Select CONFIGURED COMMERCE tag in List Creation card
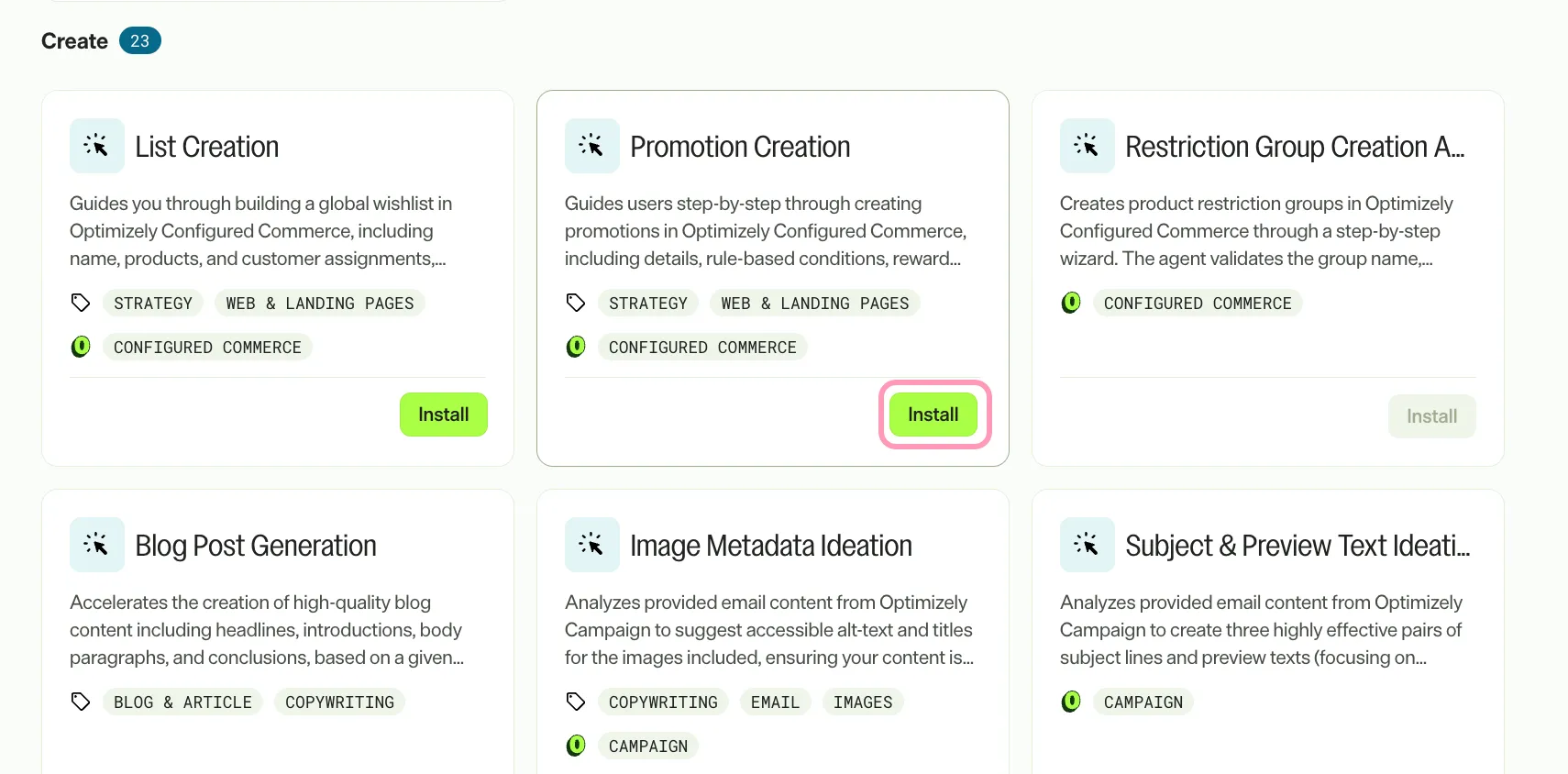The image size is (1568, 774). point(207,347)
